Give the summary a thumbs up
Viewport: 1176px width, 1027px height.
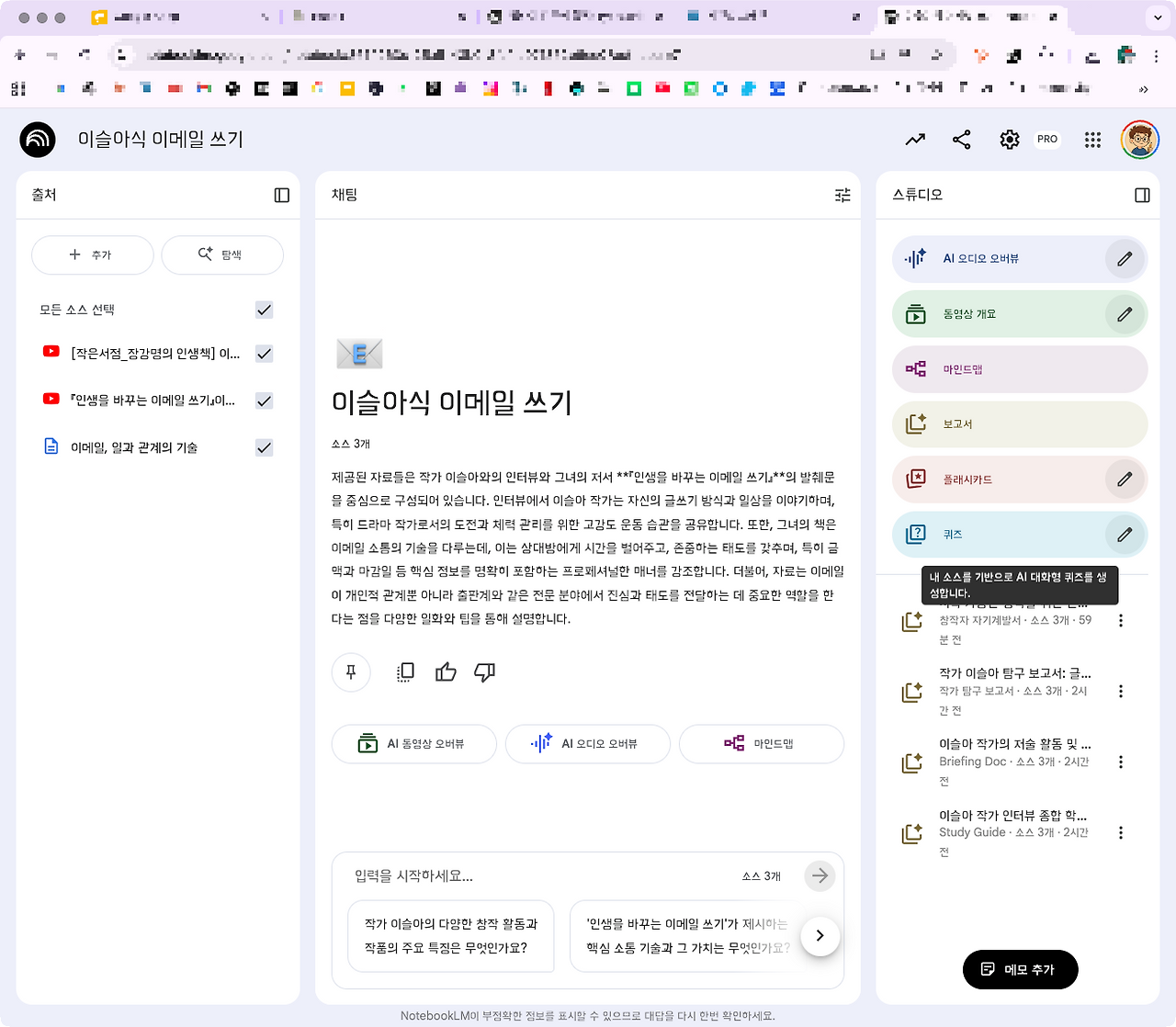(446, 672)
